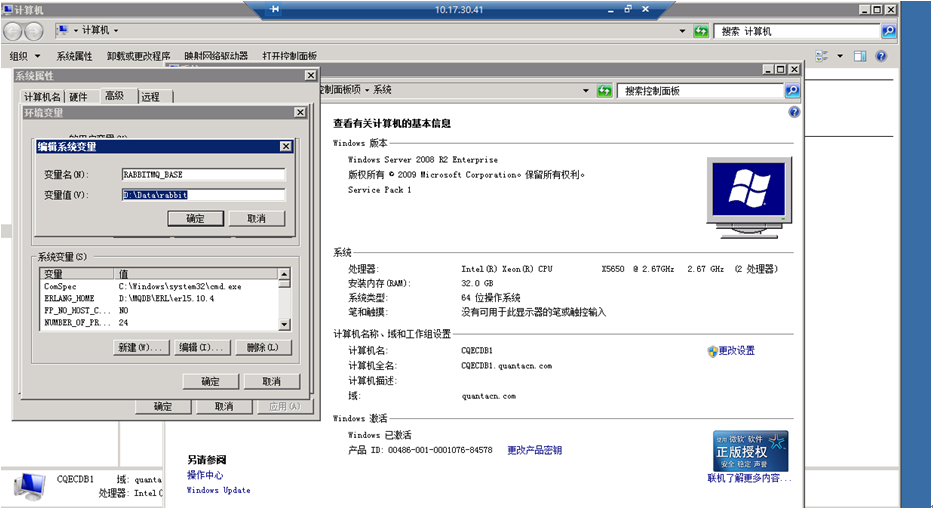Click scroll down arrow in system variables list
Screen dimensions: 933x516
click(x=284, y=324)
